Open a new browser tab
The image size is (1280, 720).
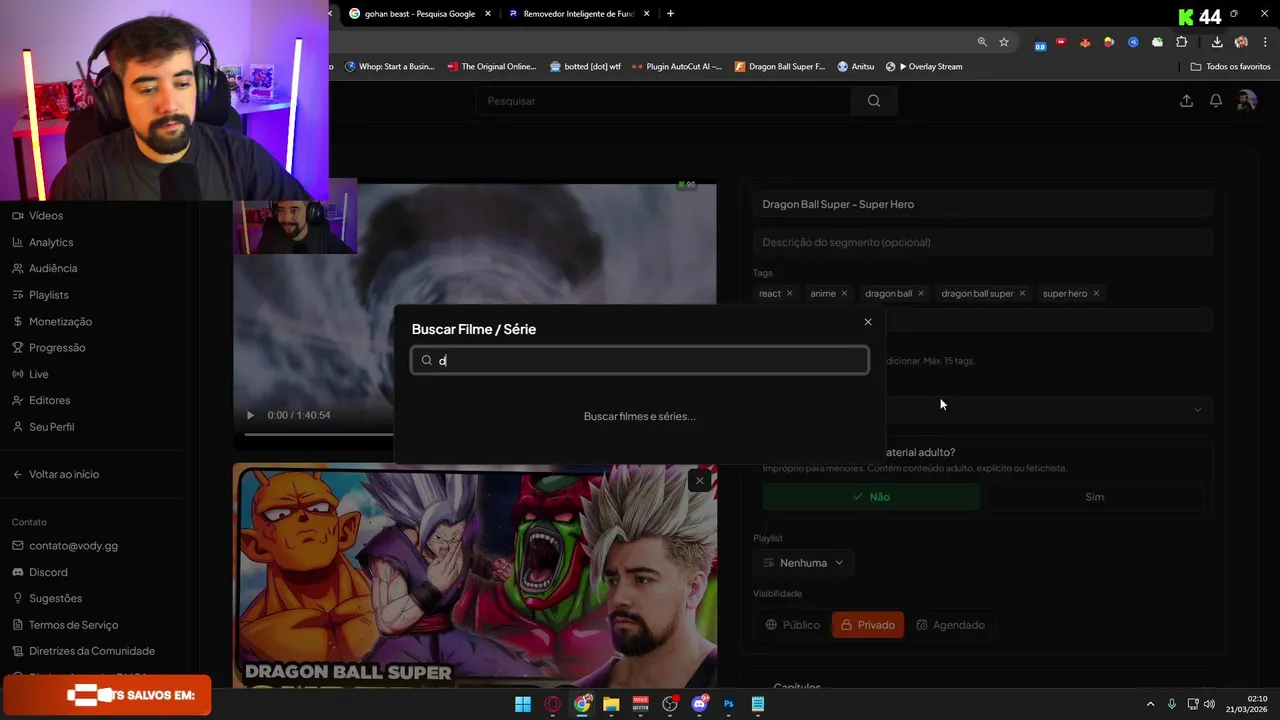pos(670,14)
